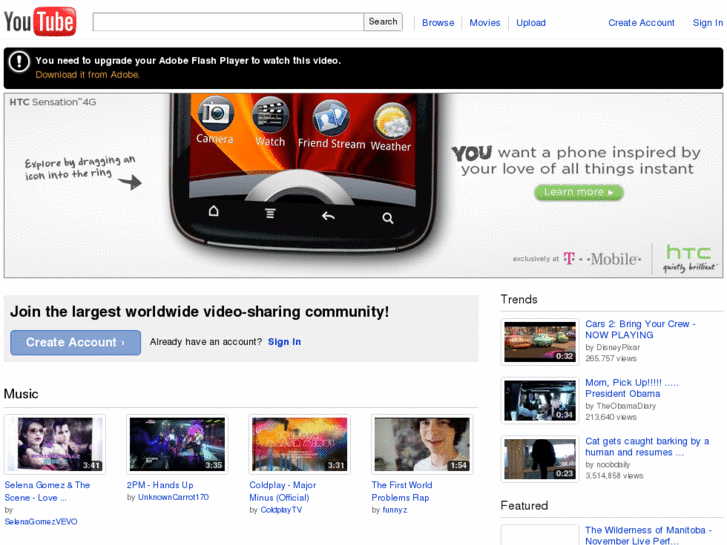The height and width of the screenshot is (545, 727).
Task: Click the 265,757 views text
Action: click(611, 359)
